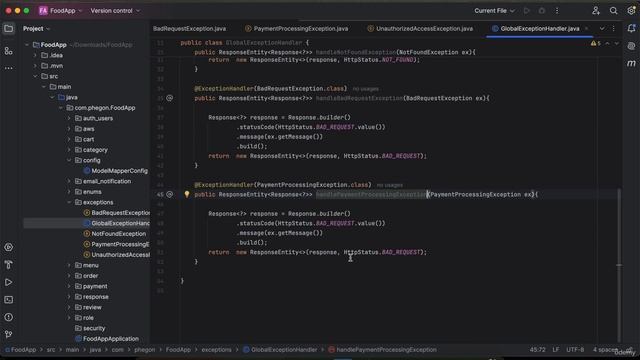Click the exceptions breadcrumb in the navigation bar
The width and height of the screenshot is (640, 360).
click(x=216, y=350)
